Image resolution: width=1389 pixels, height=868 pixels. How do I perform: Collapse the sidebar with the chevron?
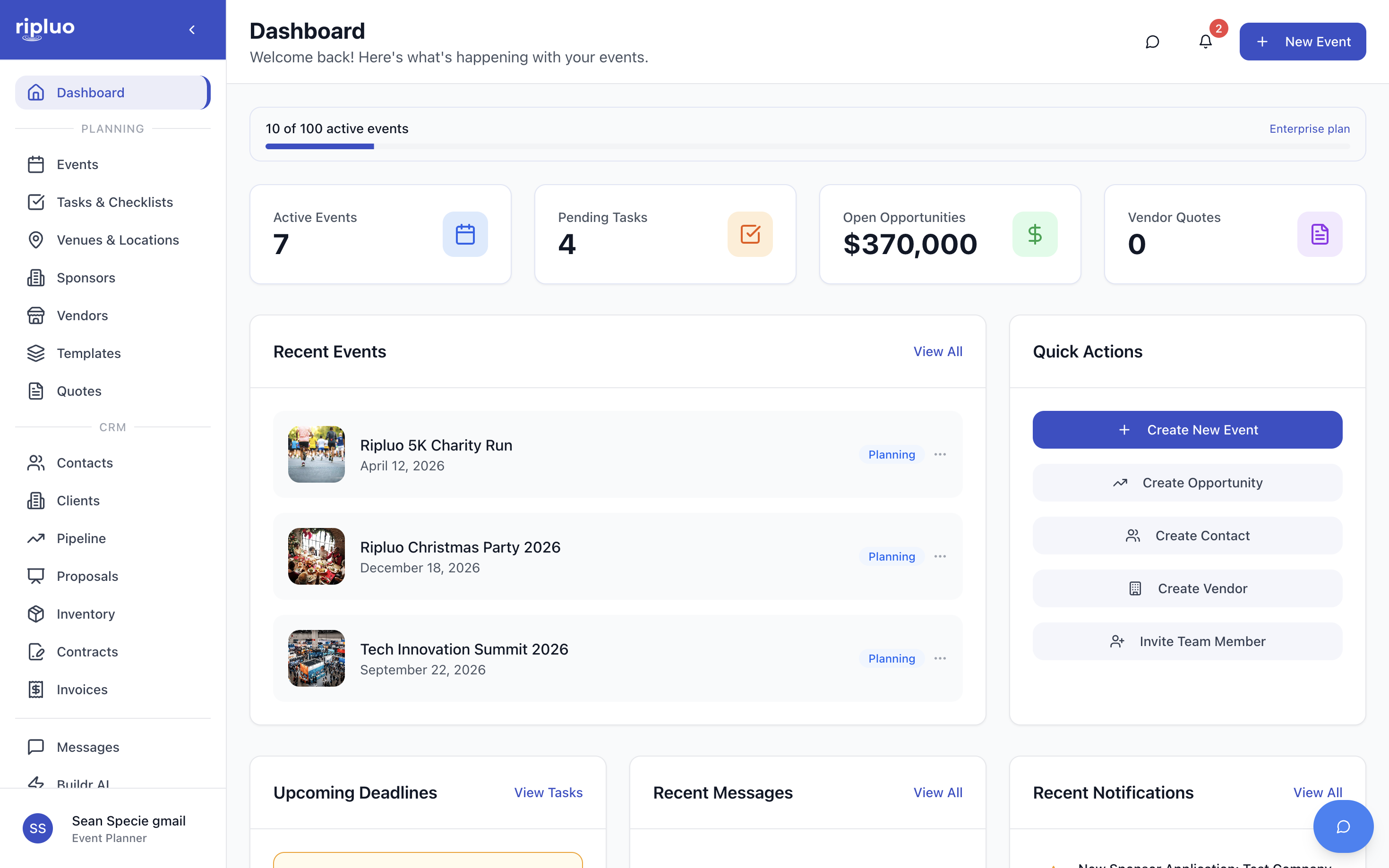pos(192,30)
